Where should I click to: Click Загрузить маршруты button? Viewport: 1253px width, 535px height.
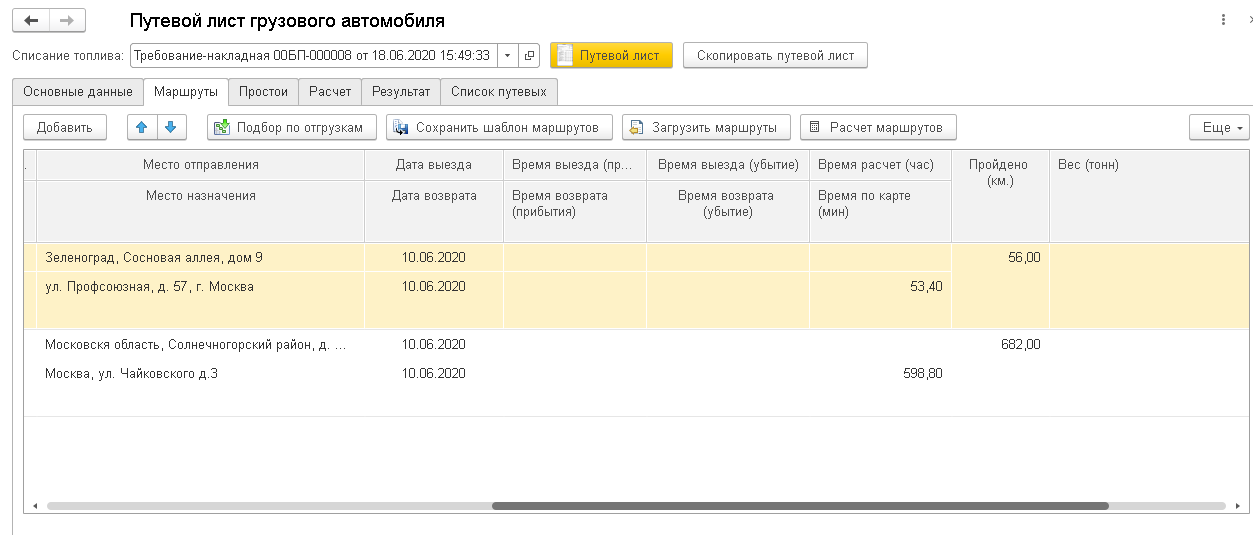click(706, 127)
